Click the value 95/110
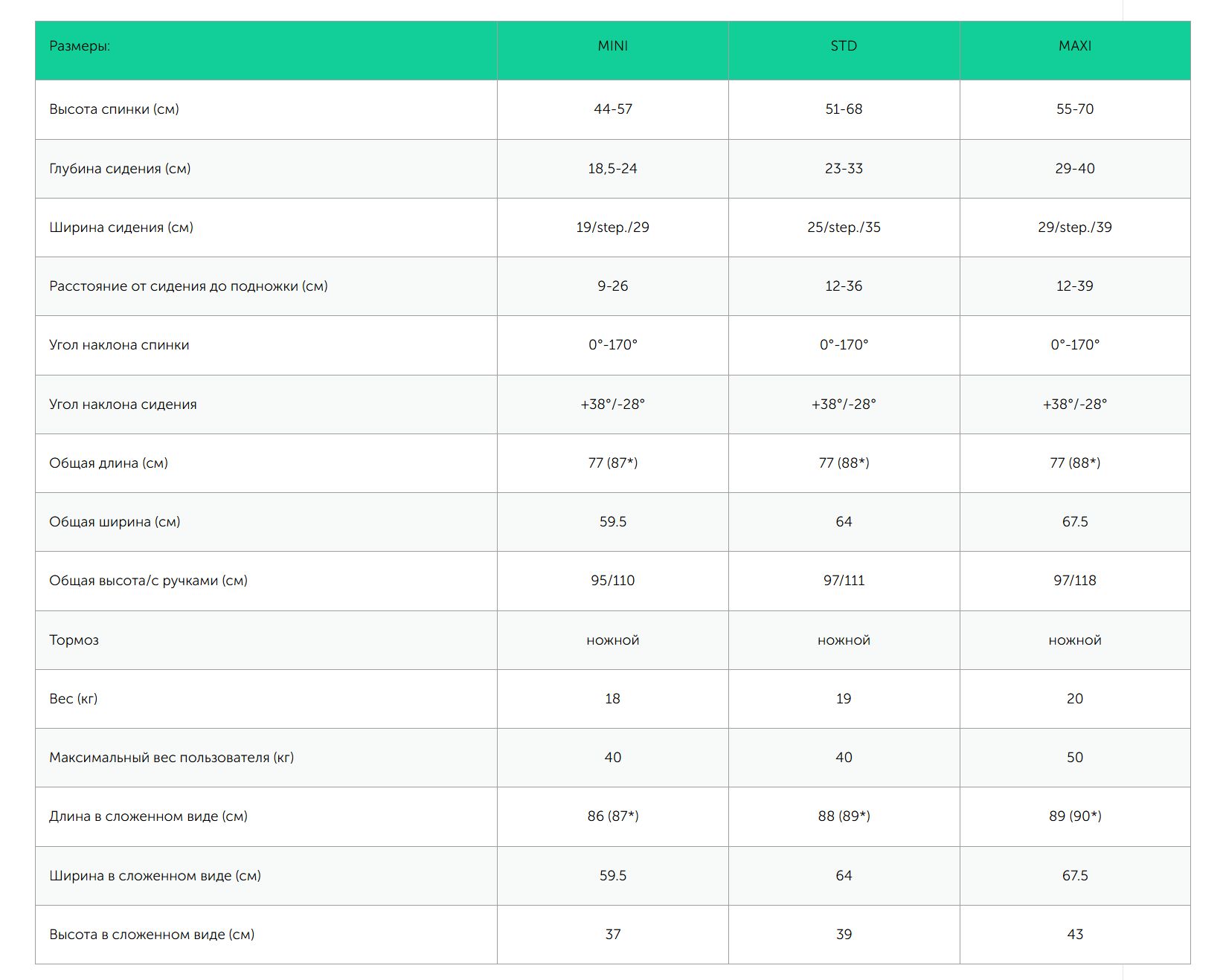This screenshot has height=980, width=1223. tap(612, 581)
